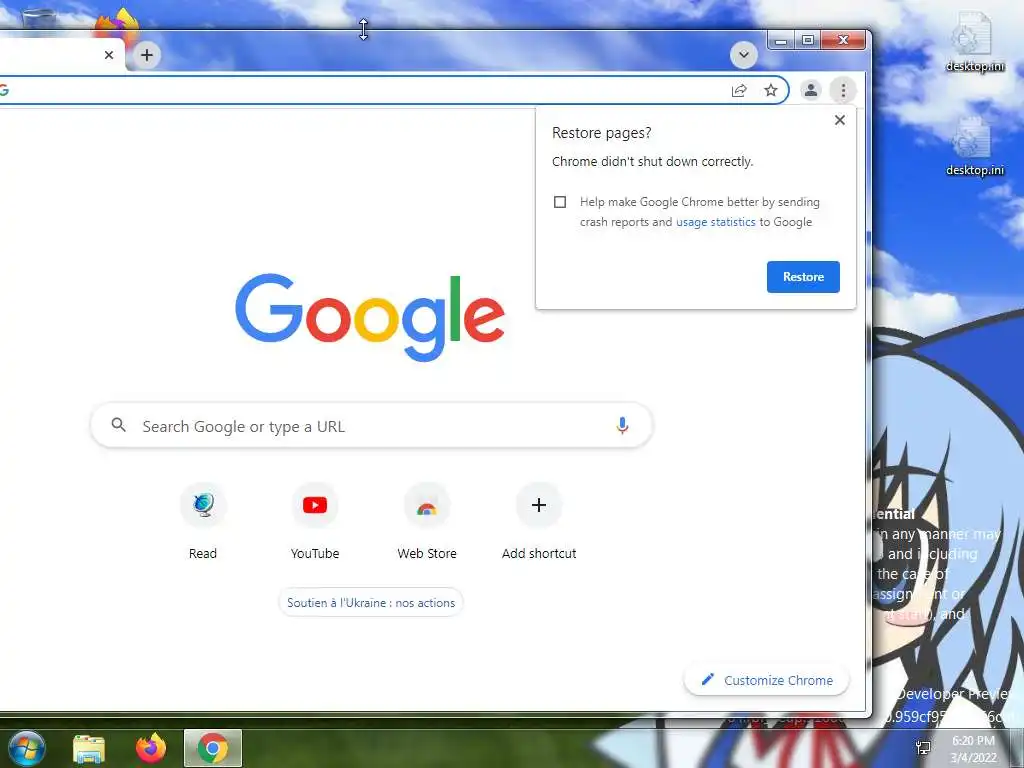Image resolution: width=1024 pixels, height=768 pixels.
Task: Click the network tray icon
Action: (923, 748)
